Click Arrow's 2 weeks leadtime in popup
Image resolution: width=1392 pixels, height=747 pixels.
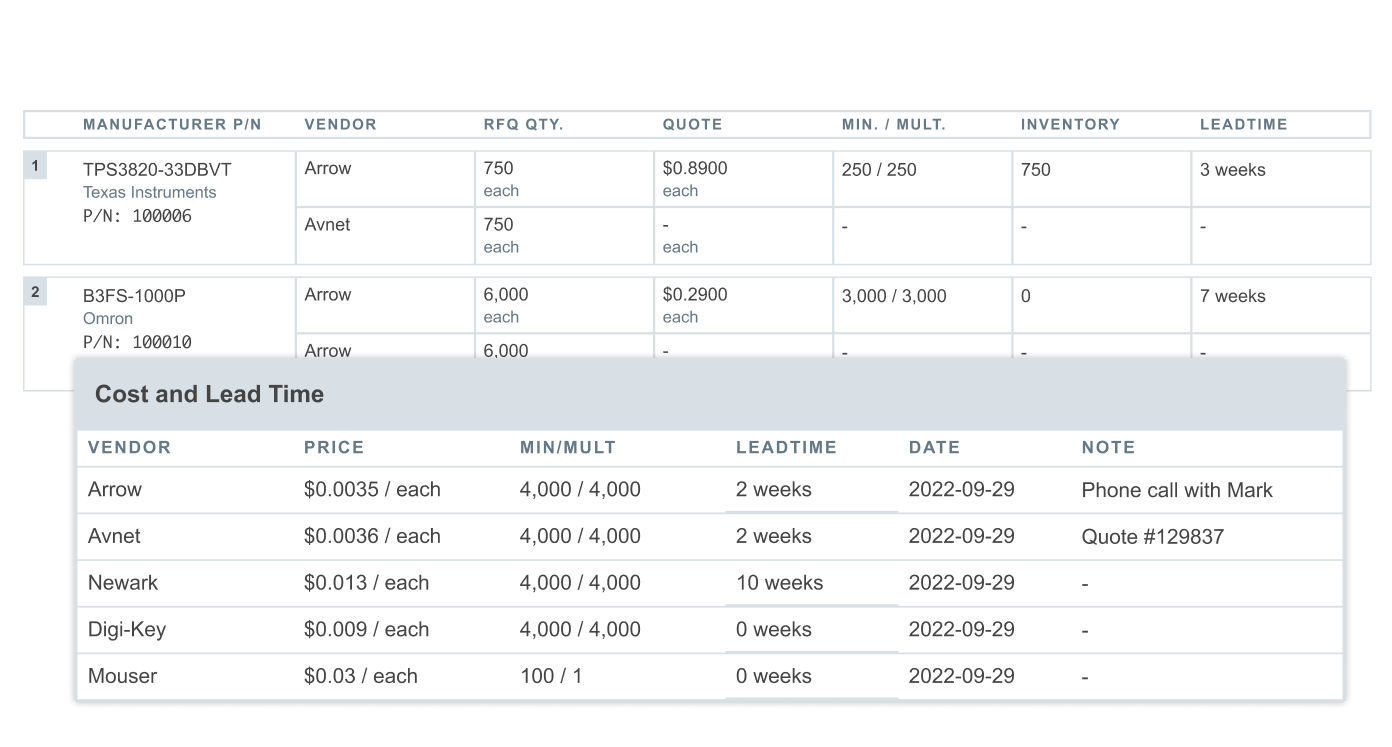774,490
